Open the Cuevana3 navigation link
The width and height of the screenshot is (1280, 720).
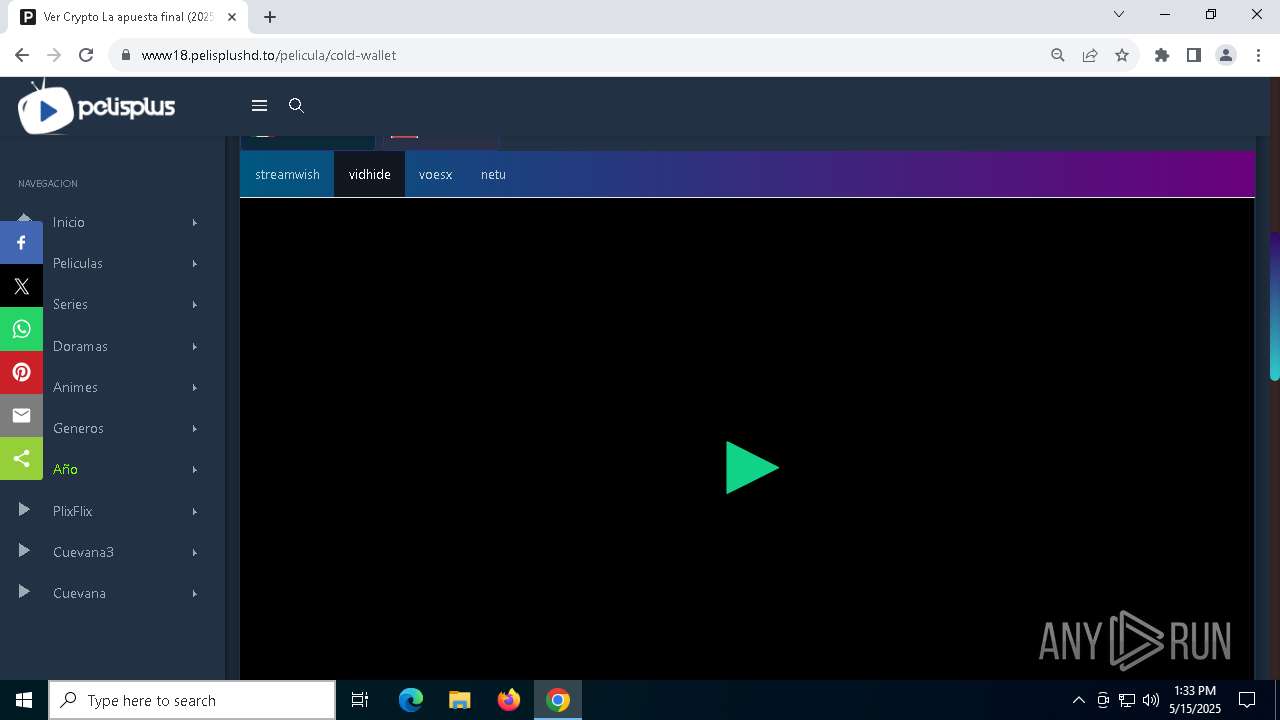(83, 552)
